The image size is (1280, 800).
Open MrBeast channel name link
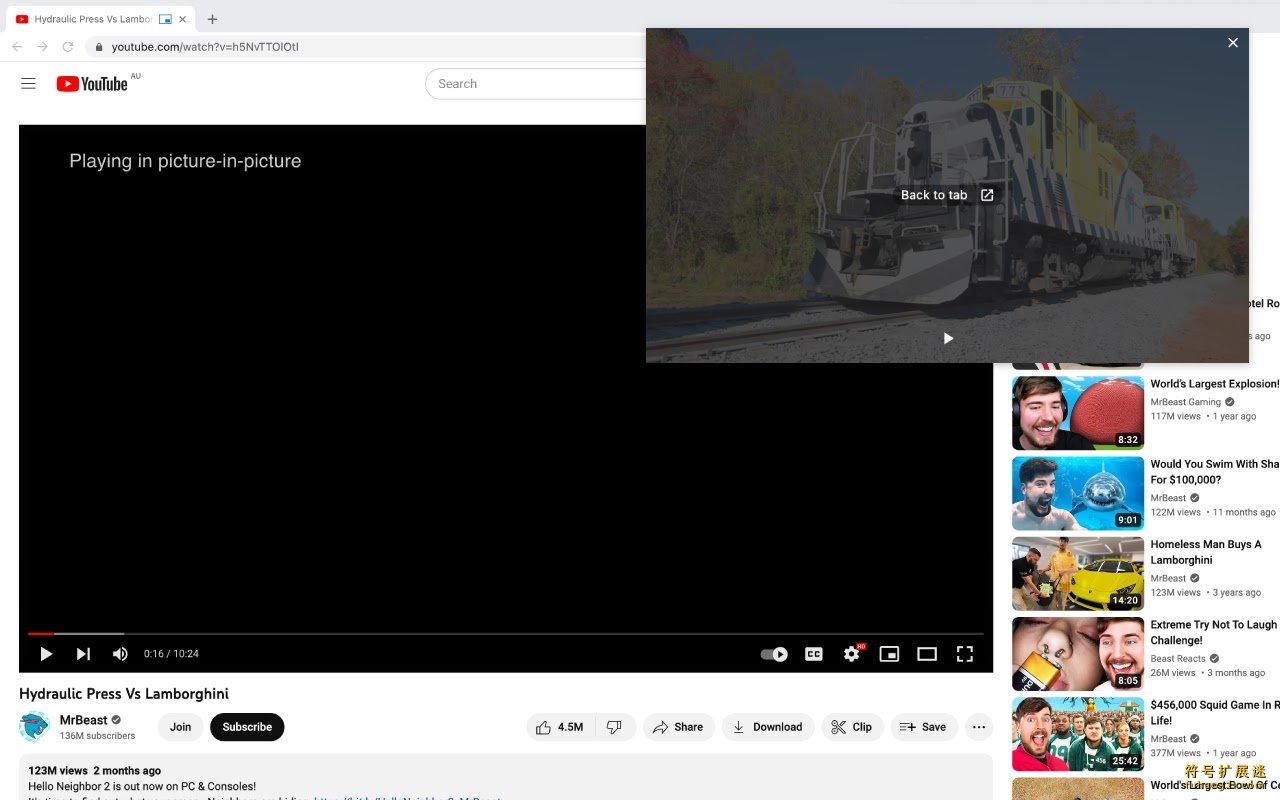pyautogui.click(x=83, y=720)
